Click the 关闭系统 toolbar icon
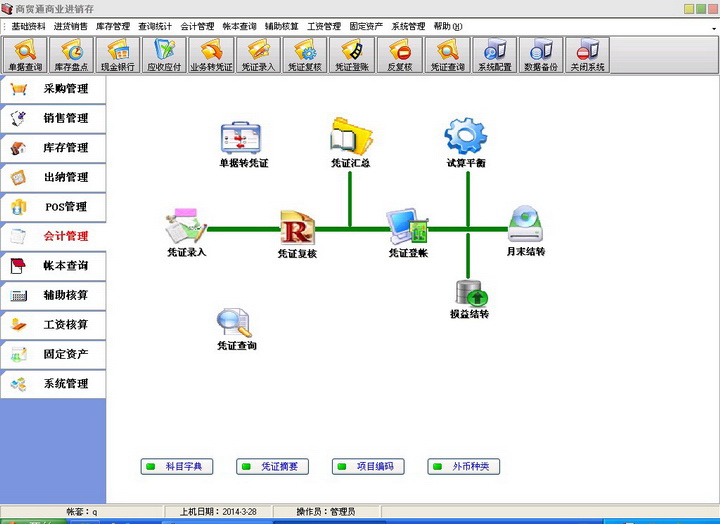 587,55
